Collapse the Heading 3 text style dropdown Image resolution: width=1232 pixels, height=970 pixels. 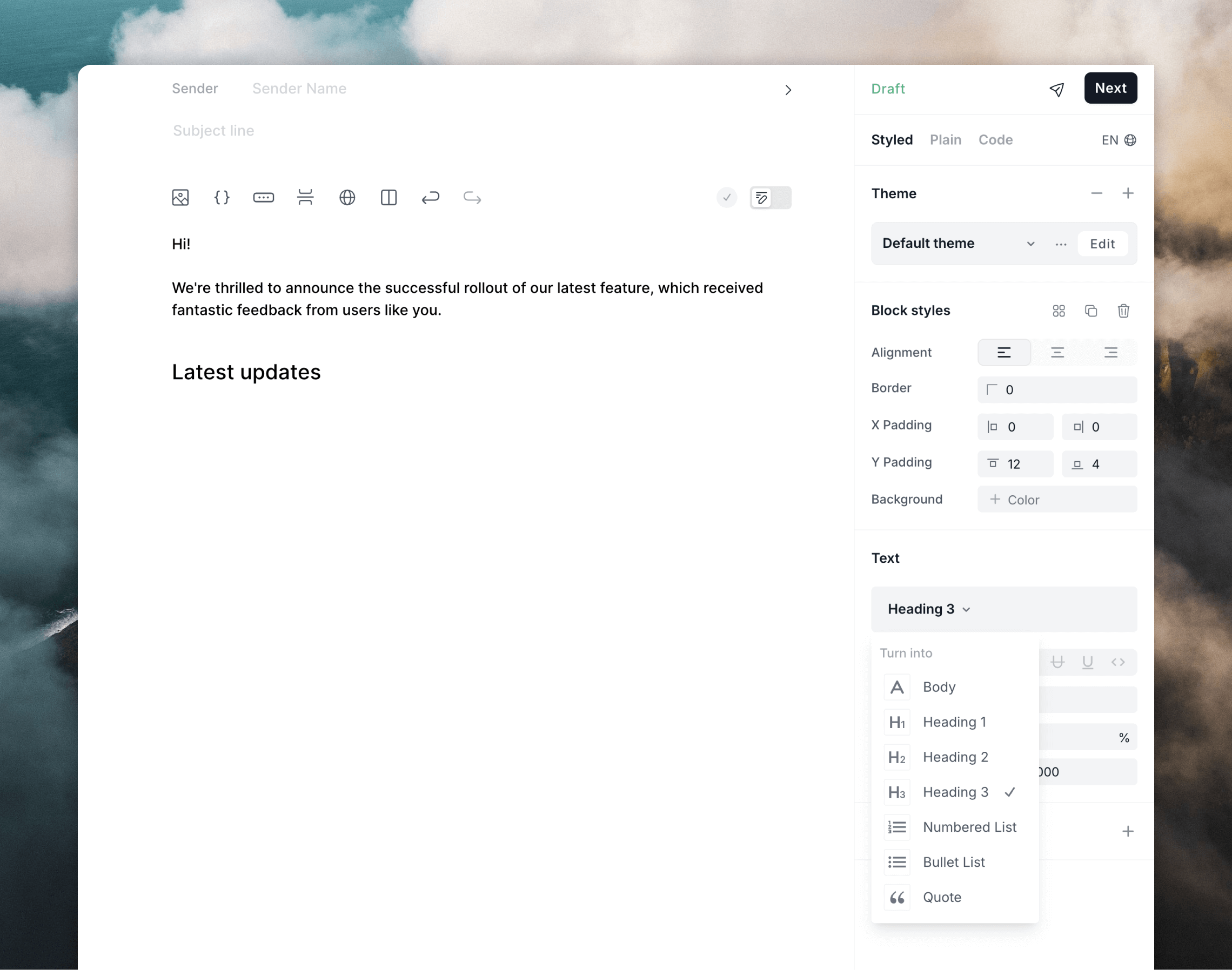(x=929, y=609)
